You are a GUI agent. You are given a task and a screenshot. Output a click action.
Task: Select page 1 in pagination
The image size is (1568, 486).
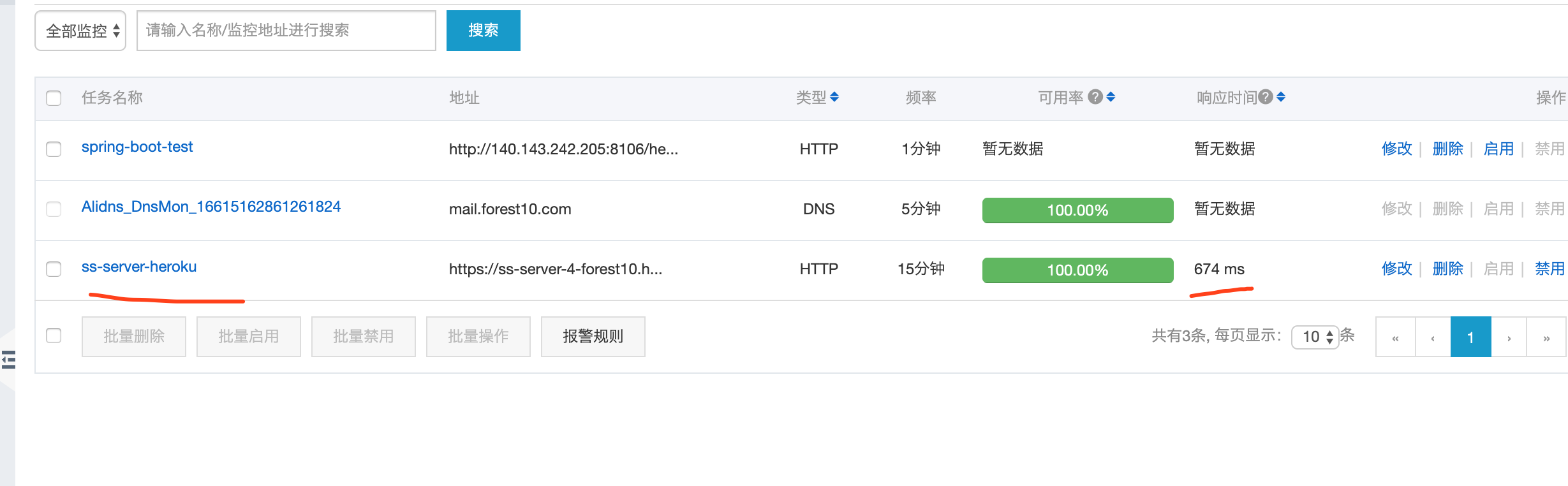tap(1471, 337)
